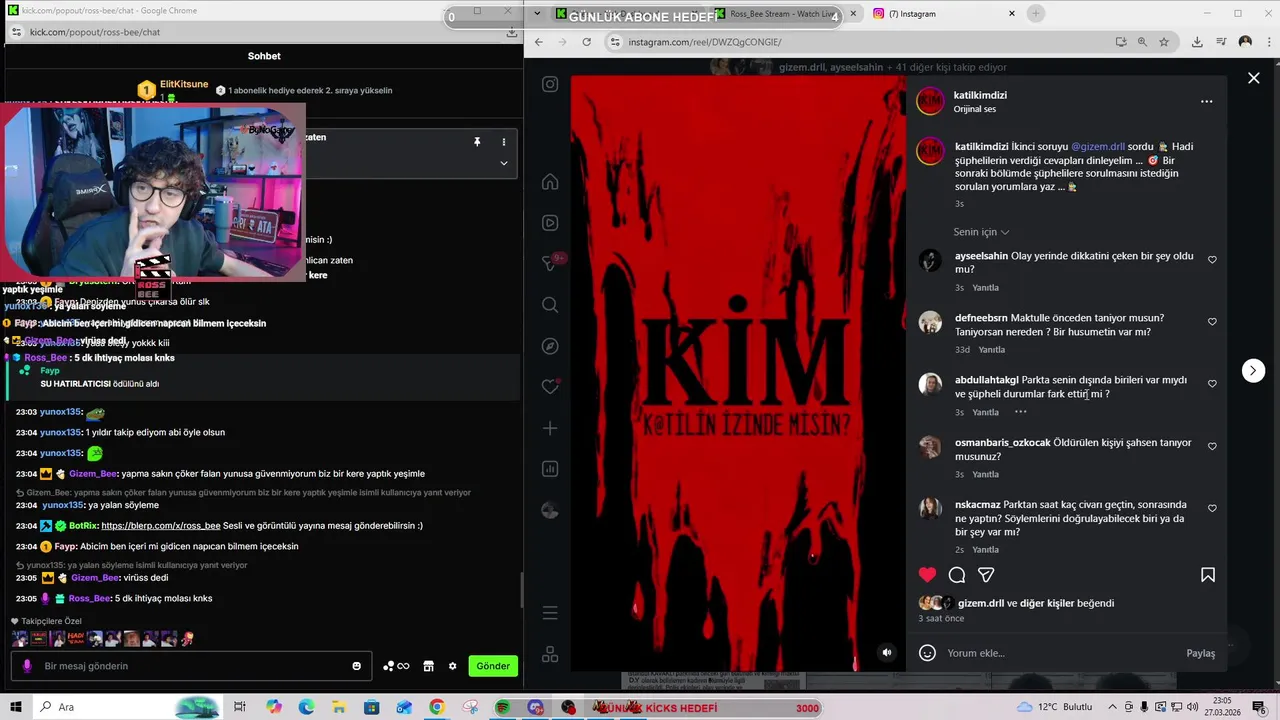Toggle the red like heart on the reel
This screenshot has width=1280, height=720.
928,574
